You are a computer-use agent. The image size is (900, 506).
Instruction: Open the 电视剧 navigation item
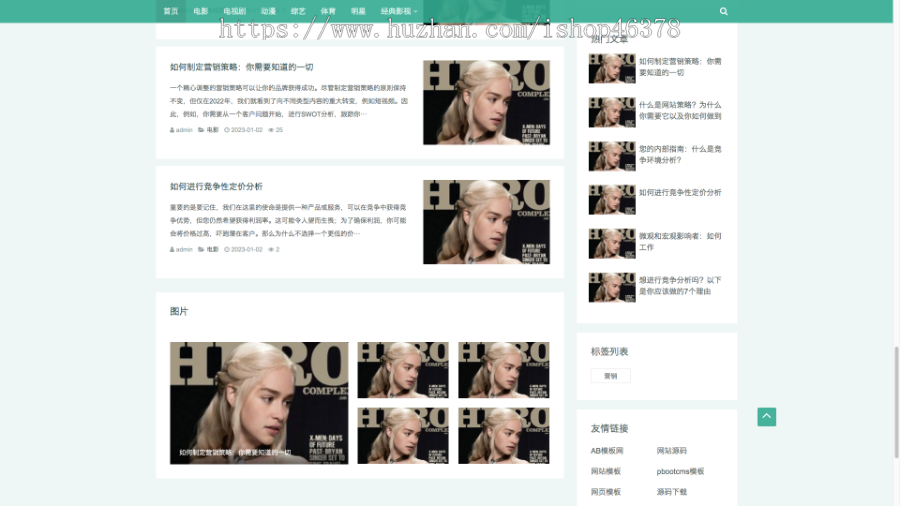[235, 11]
